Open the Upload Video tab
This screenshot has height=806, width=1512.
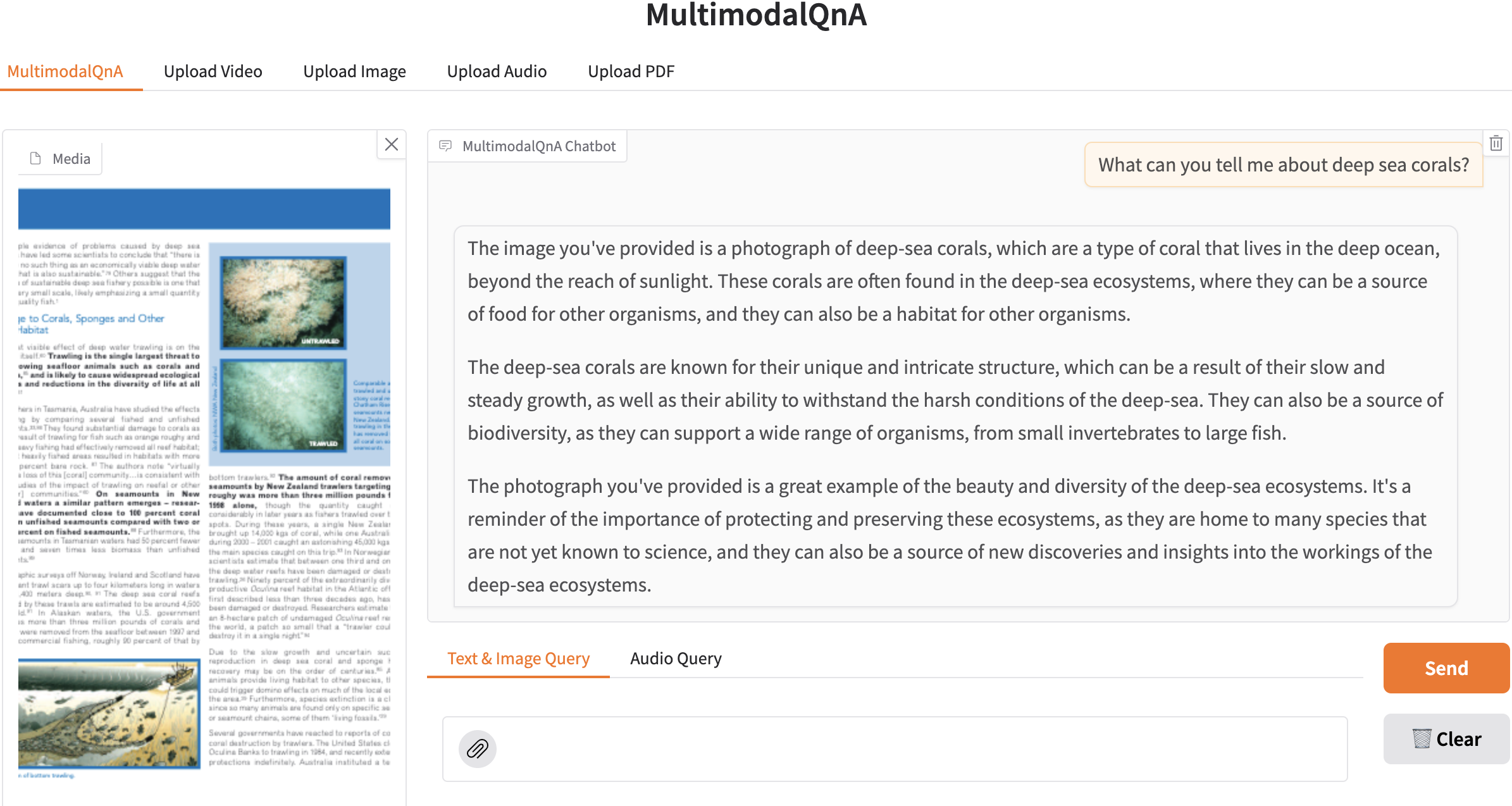213,71
